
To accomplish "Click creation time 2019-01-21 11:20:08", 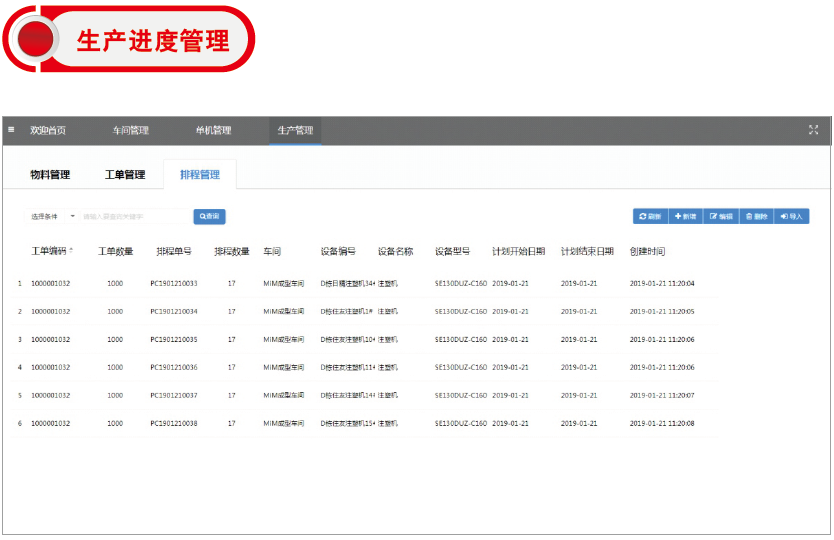I will [662, 423].
